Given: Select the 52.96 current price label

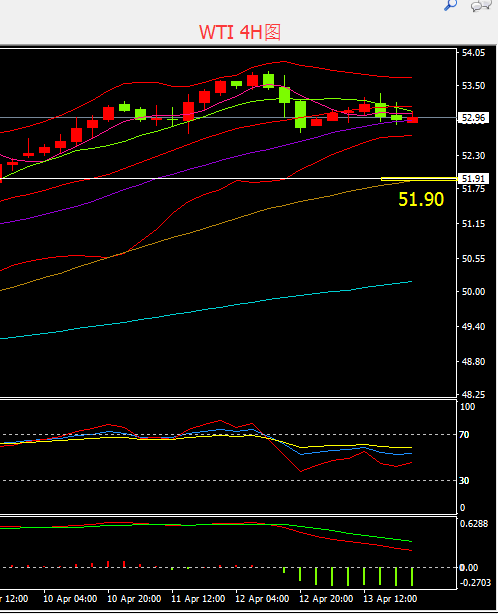Looking at the screenshot, I should click(473, 117).
